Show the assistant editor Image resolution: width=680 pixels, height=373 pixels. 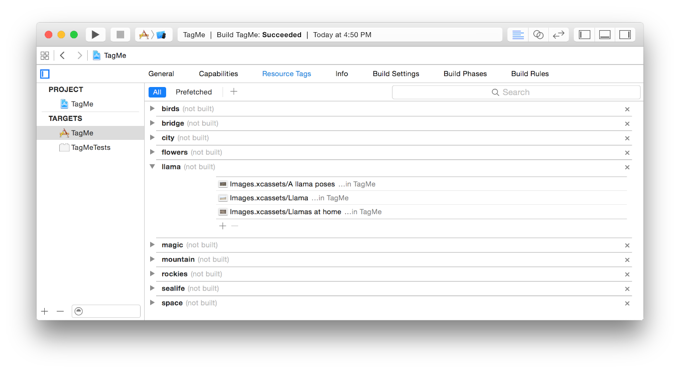pyautogui.click(x=538, y=35)
